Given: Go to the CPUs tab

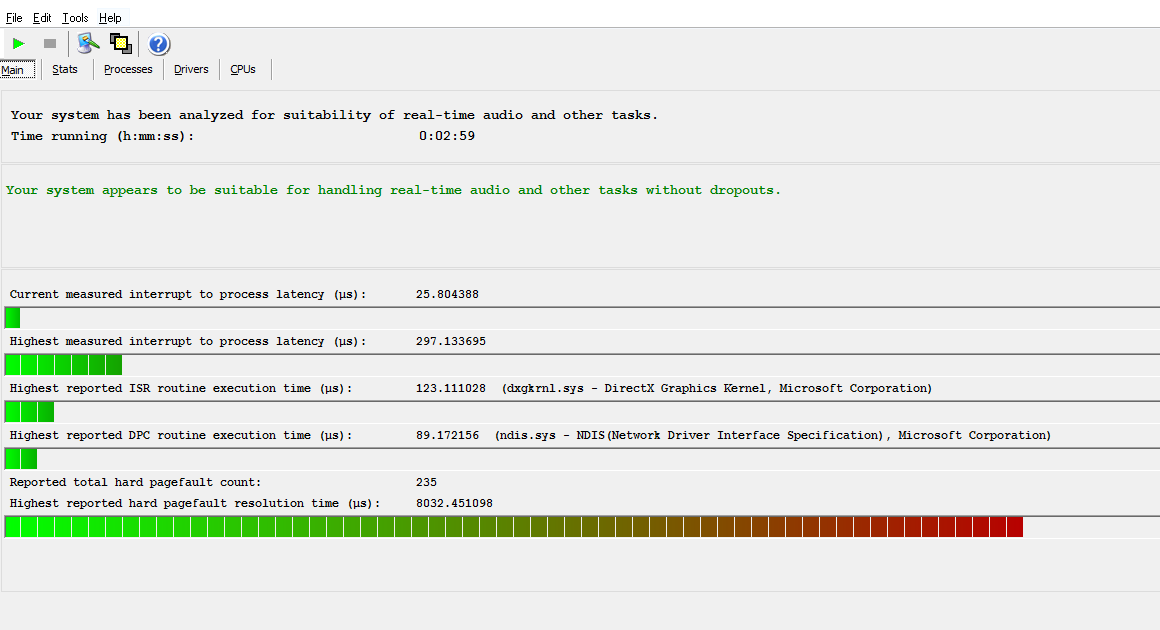Looking at the screenshot, I should click(x=243, y=70).
